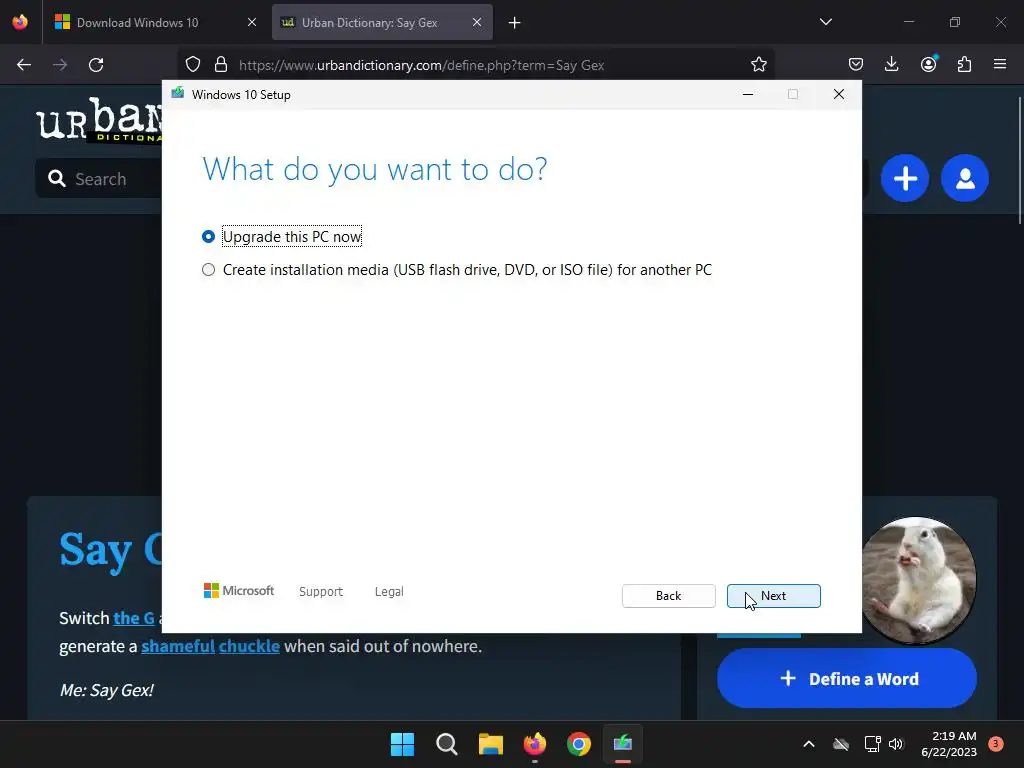Click the Firefox taskbar icon
The height and width of the screenshot is (768, 1024).
(x=535, y=744)
